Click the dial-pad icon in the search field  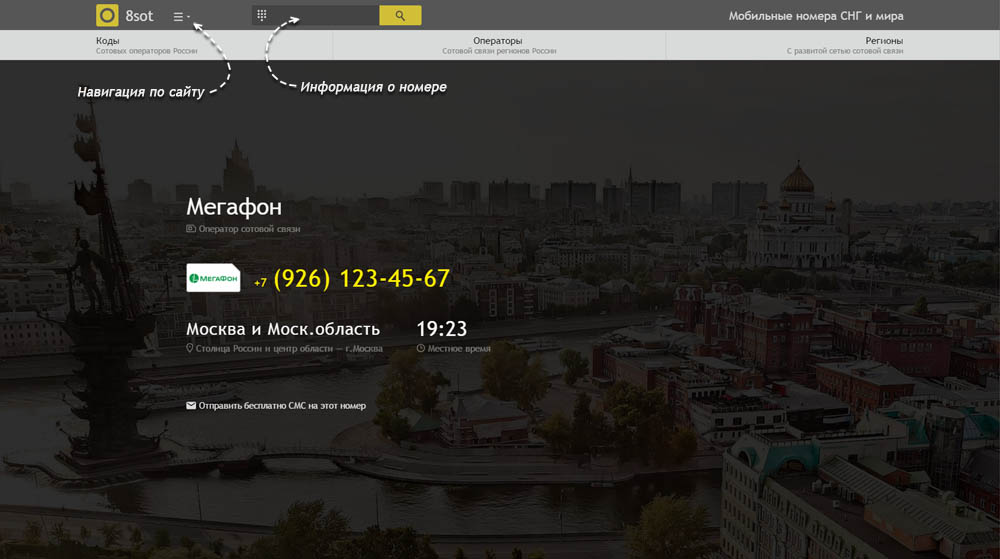click(x=261, y=15)
